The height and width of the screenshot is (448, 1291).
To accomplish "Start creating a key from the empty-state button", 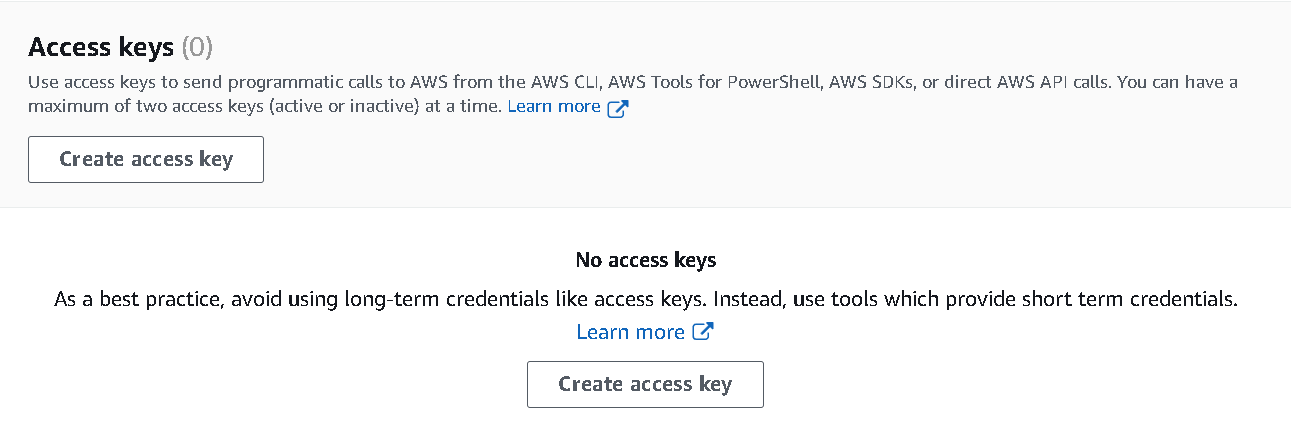I will click(x=645, y=385).
